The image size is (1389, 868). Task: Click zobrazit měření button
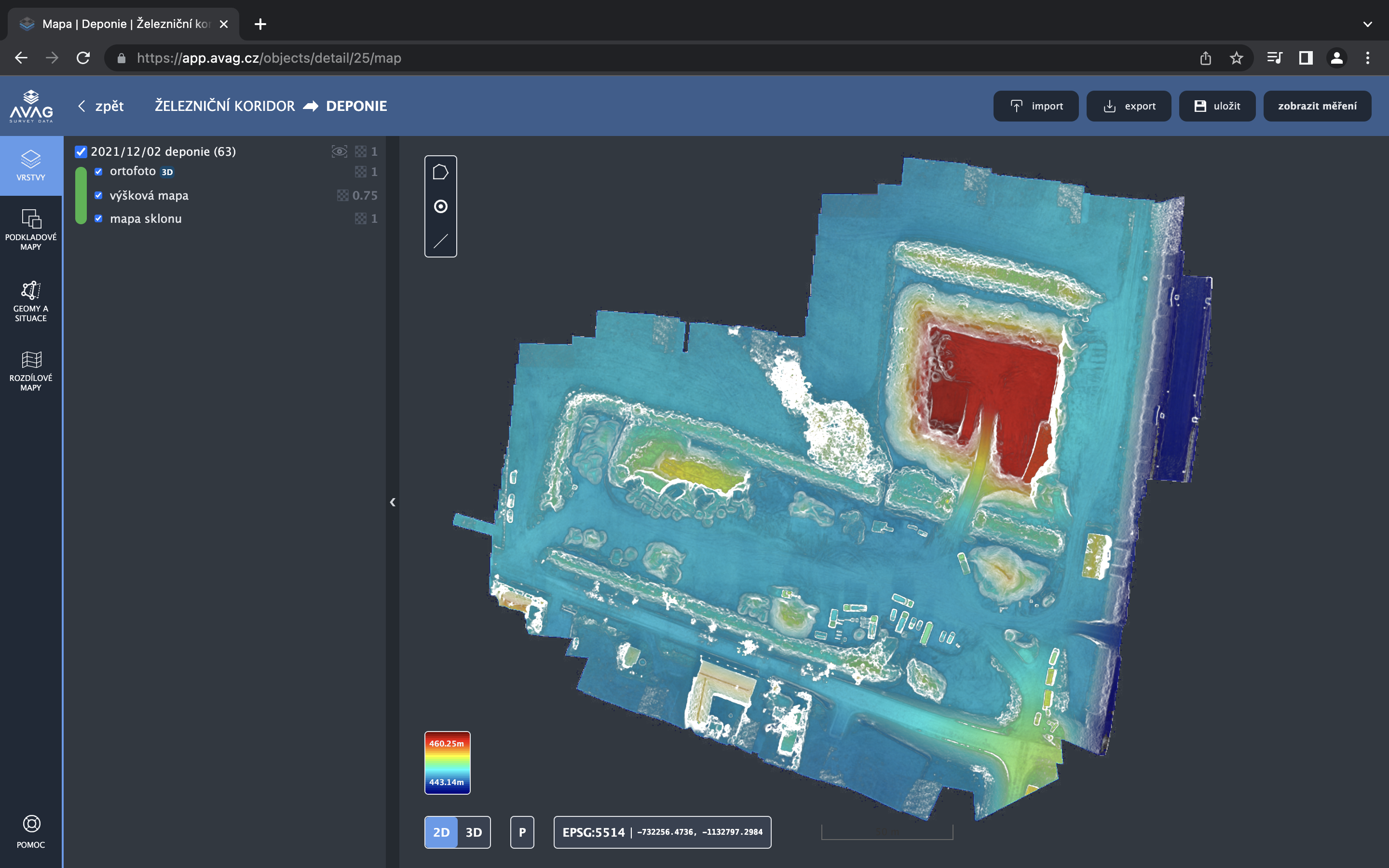[1317, 106]
